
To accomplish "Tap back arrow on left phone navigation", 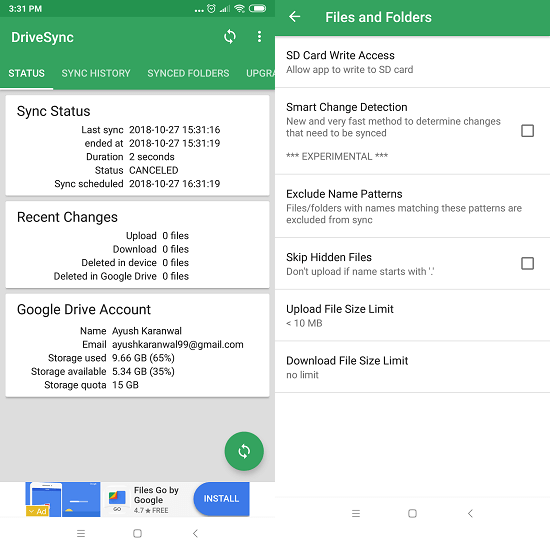I will 195,533.
